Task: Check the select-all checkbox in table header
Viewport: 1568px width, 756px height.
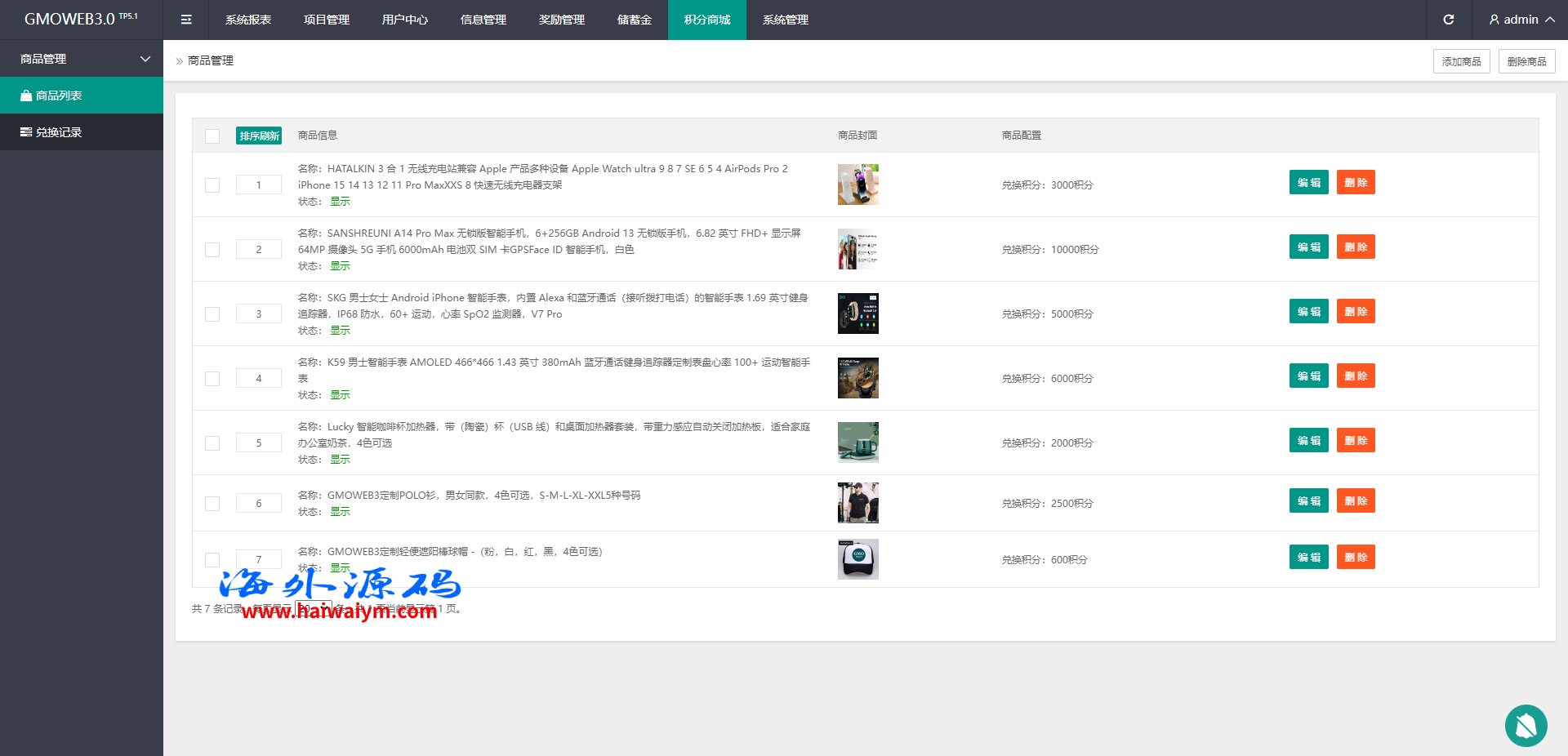Action: (212, 136)
